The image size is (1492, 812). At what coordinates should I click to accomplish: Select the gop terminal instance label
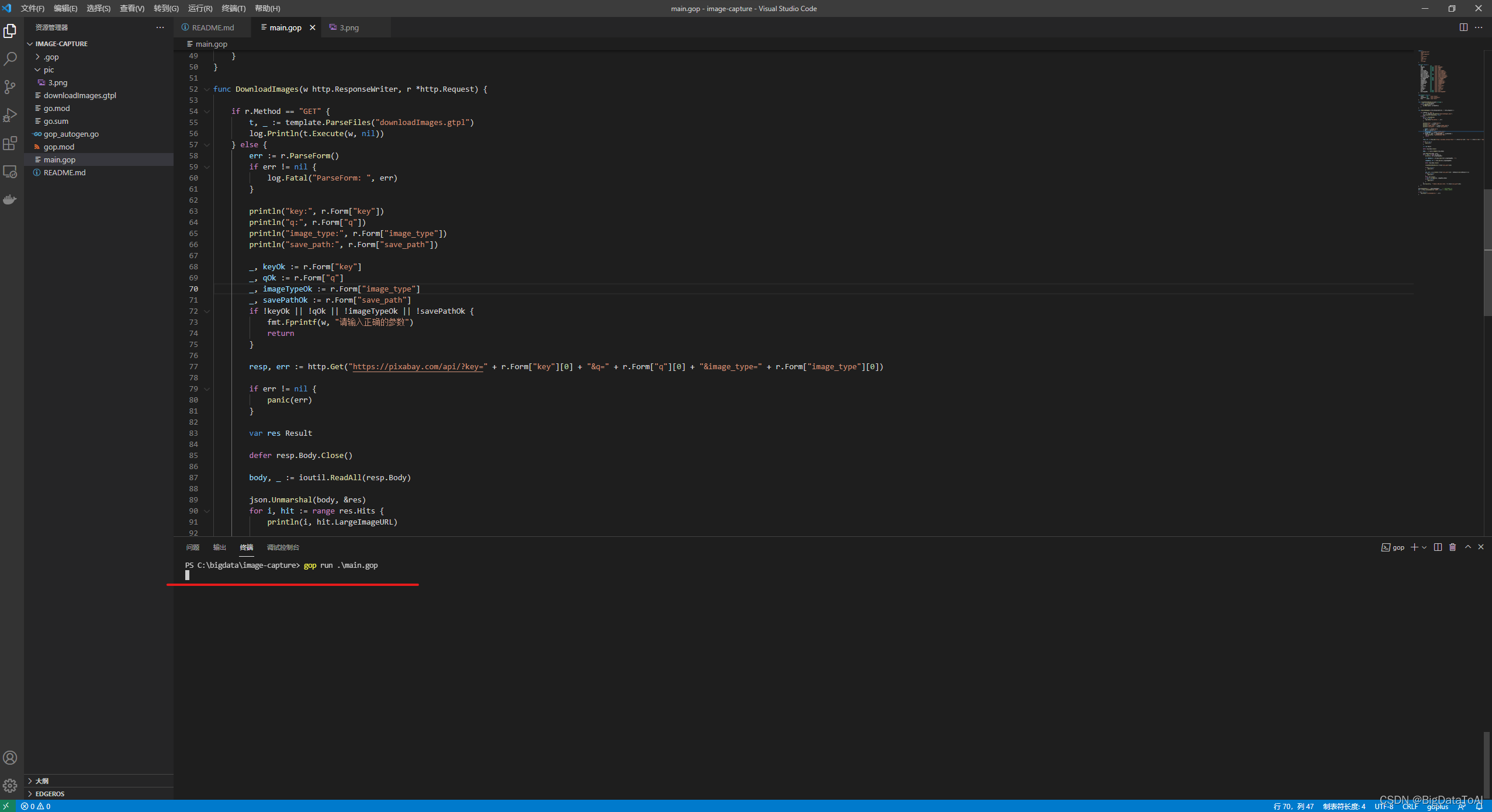coord(1393,547)
